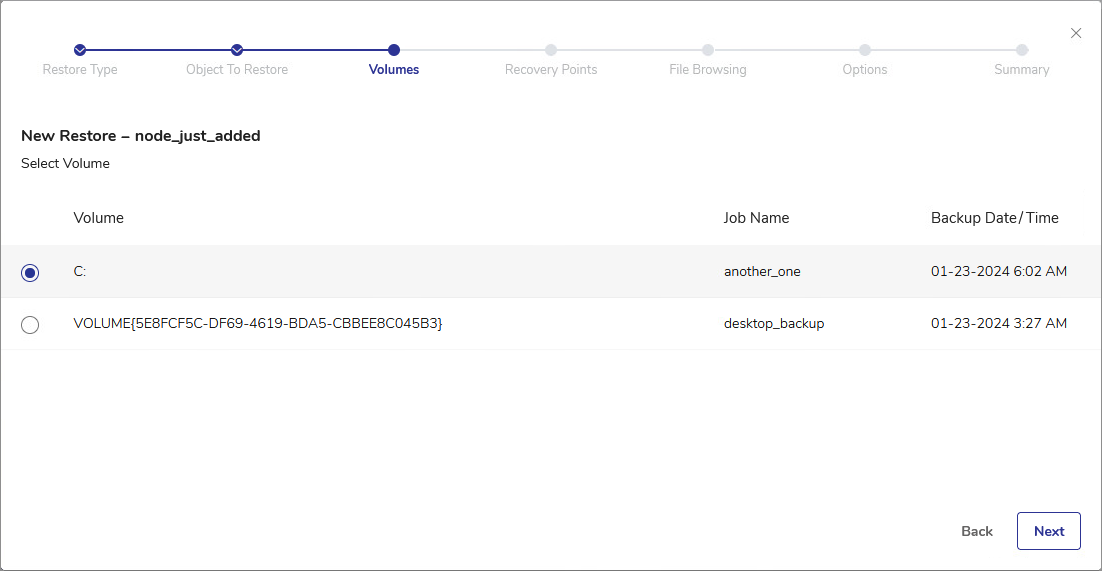Image resolution: width=1102 pixels, height=571 pixels.
Task: Click the Job Name column header
Action: (x=756, y=218)
